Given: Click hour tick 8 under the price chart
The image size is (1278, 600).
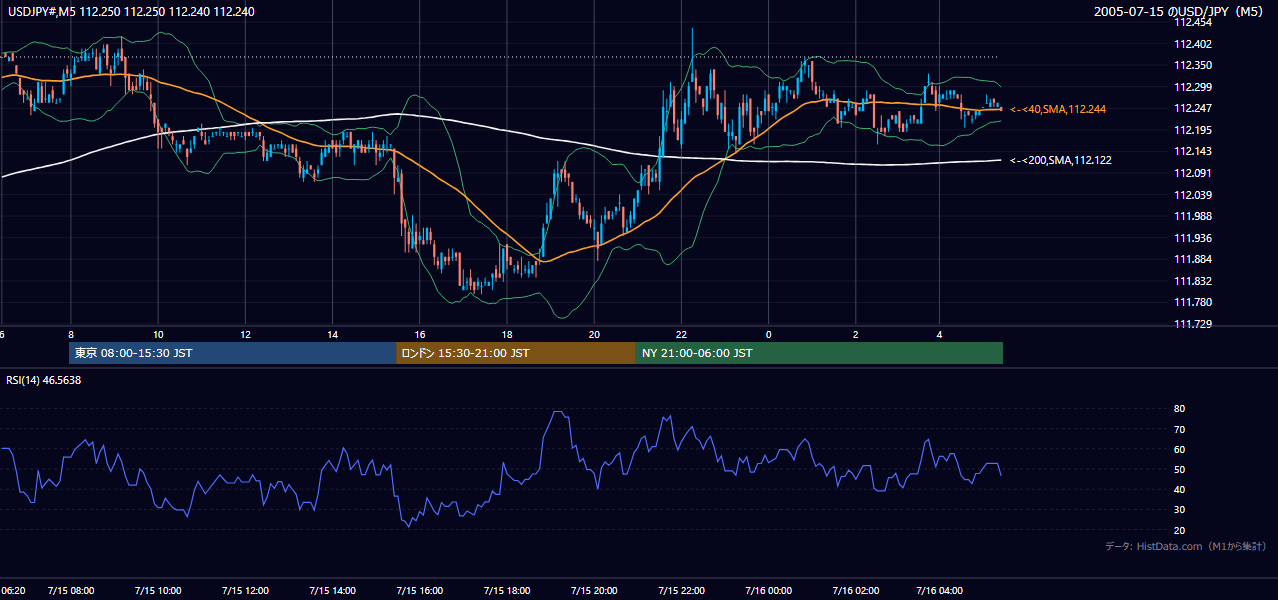Looking at the screenshot, I should coord(71,334).
